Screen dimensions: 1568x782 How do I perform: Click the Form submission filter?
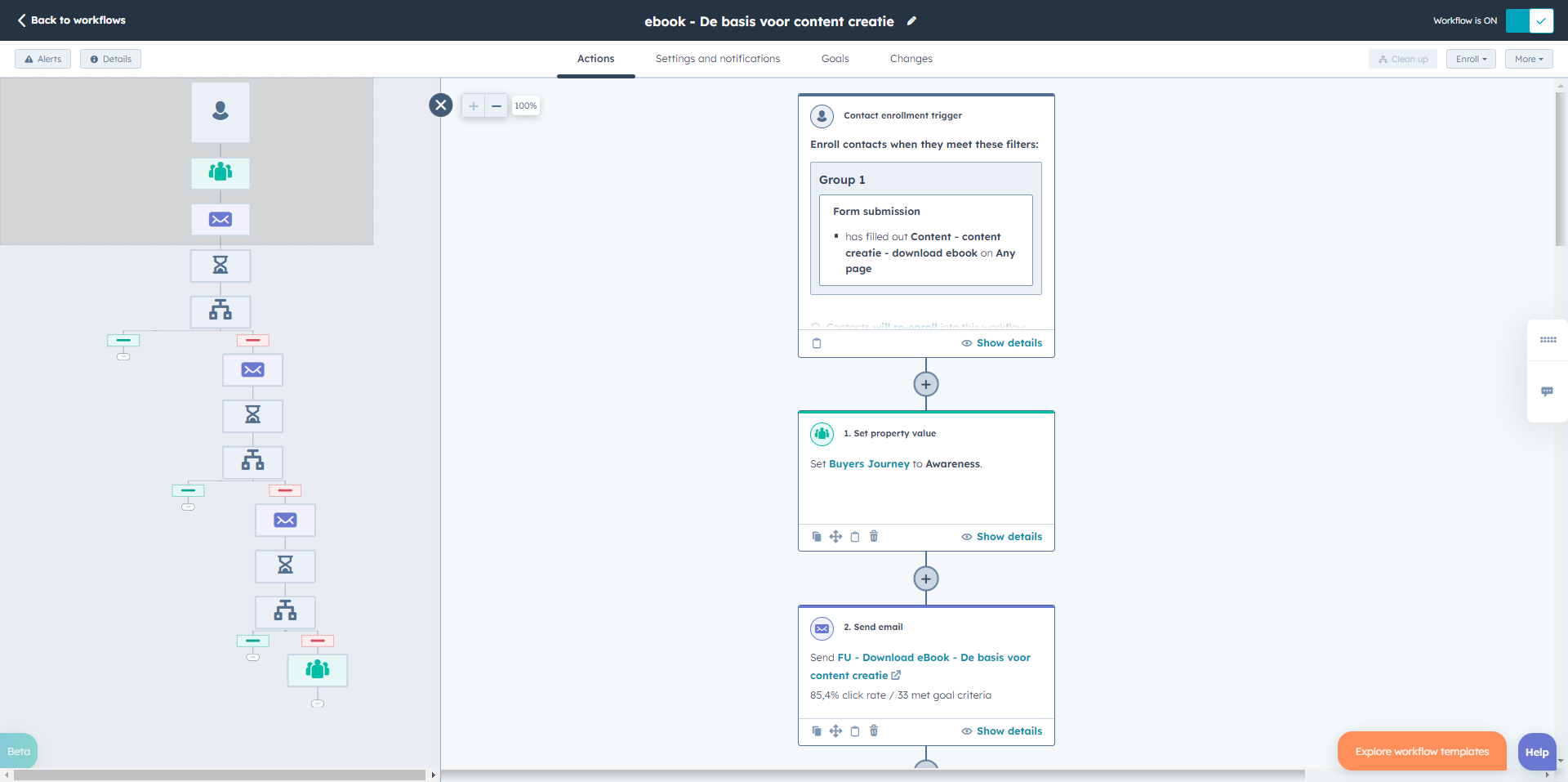[x=925, y=240]
